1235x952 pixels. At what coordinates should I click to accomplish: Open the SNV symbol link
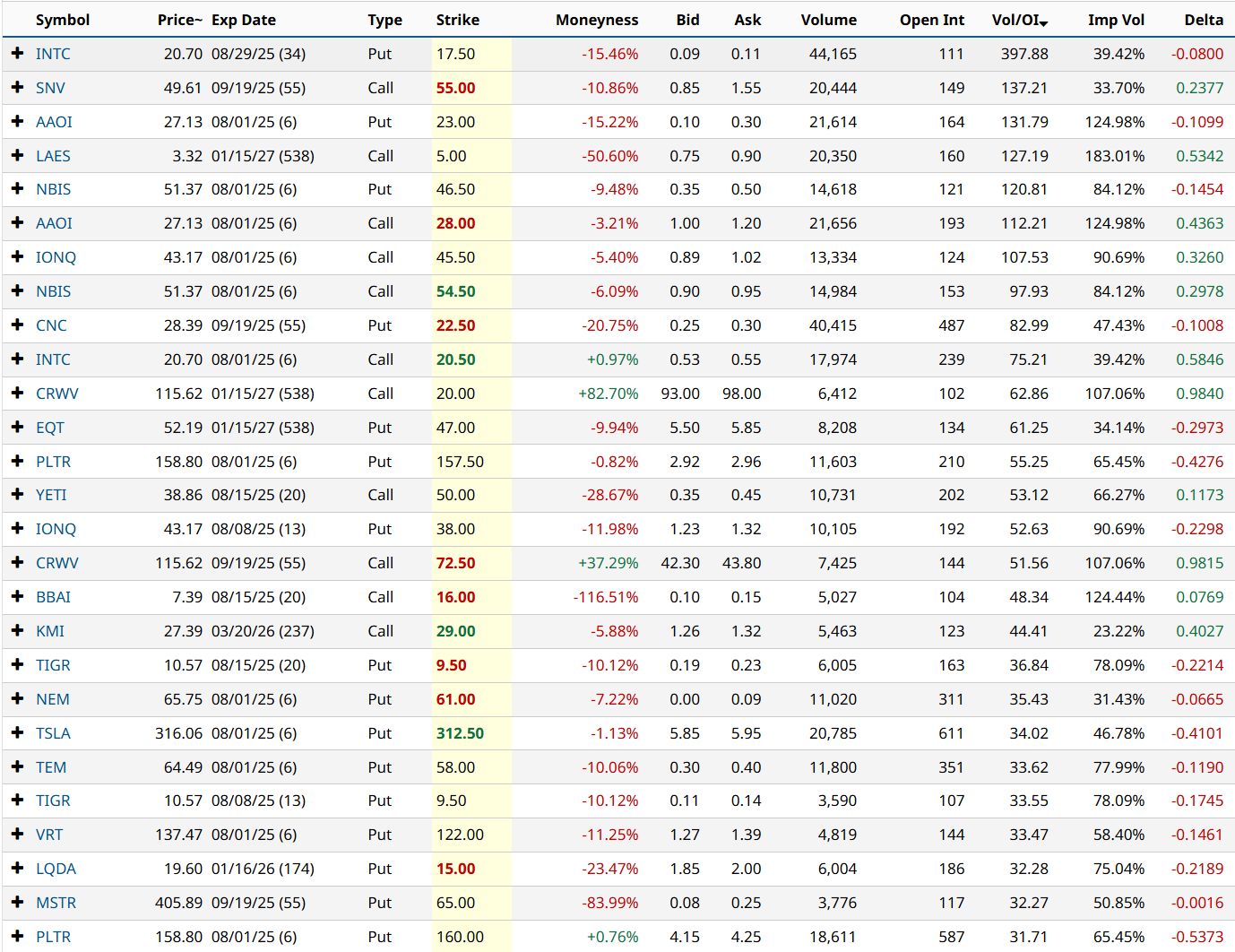[50, 88]
